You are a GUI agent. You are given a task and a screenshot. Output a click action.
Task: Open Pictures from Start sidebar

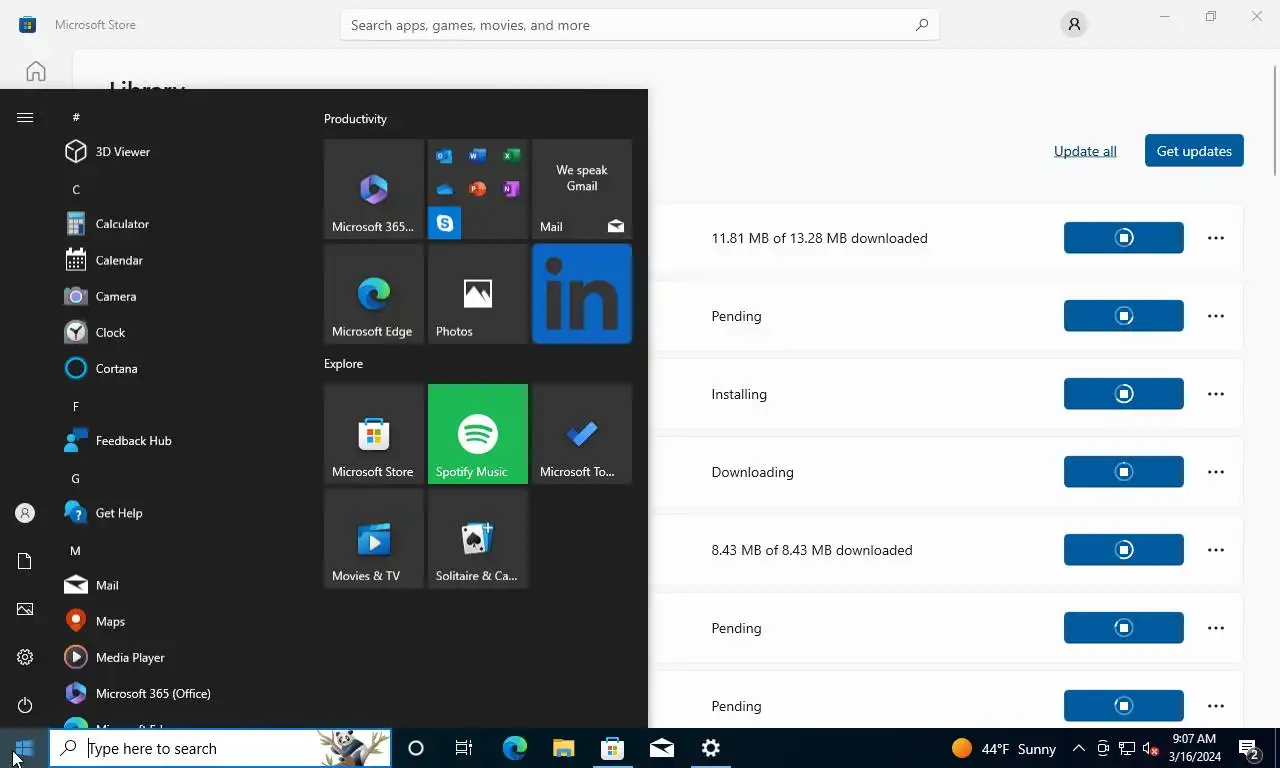click(x=25, y=609)
